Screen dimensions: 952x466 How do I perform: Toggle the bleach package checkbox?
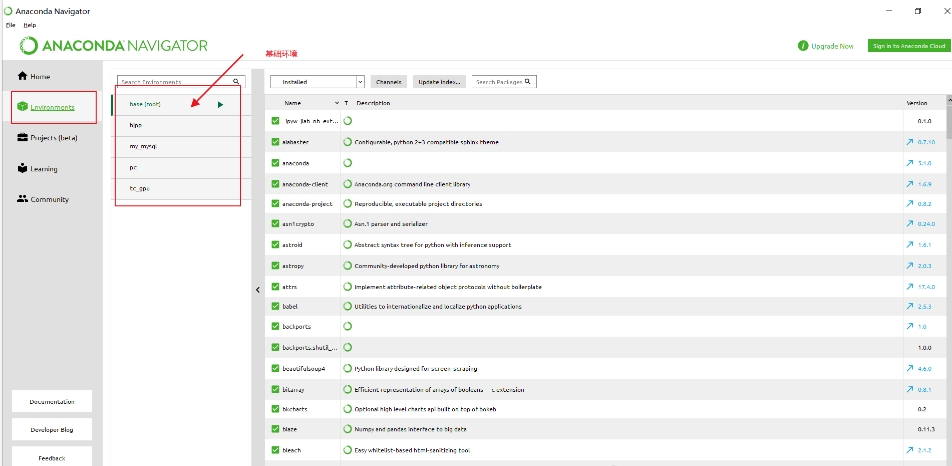pos(276,450)
